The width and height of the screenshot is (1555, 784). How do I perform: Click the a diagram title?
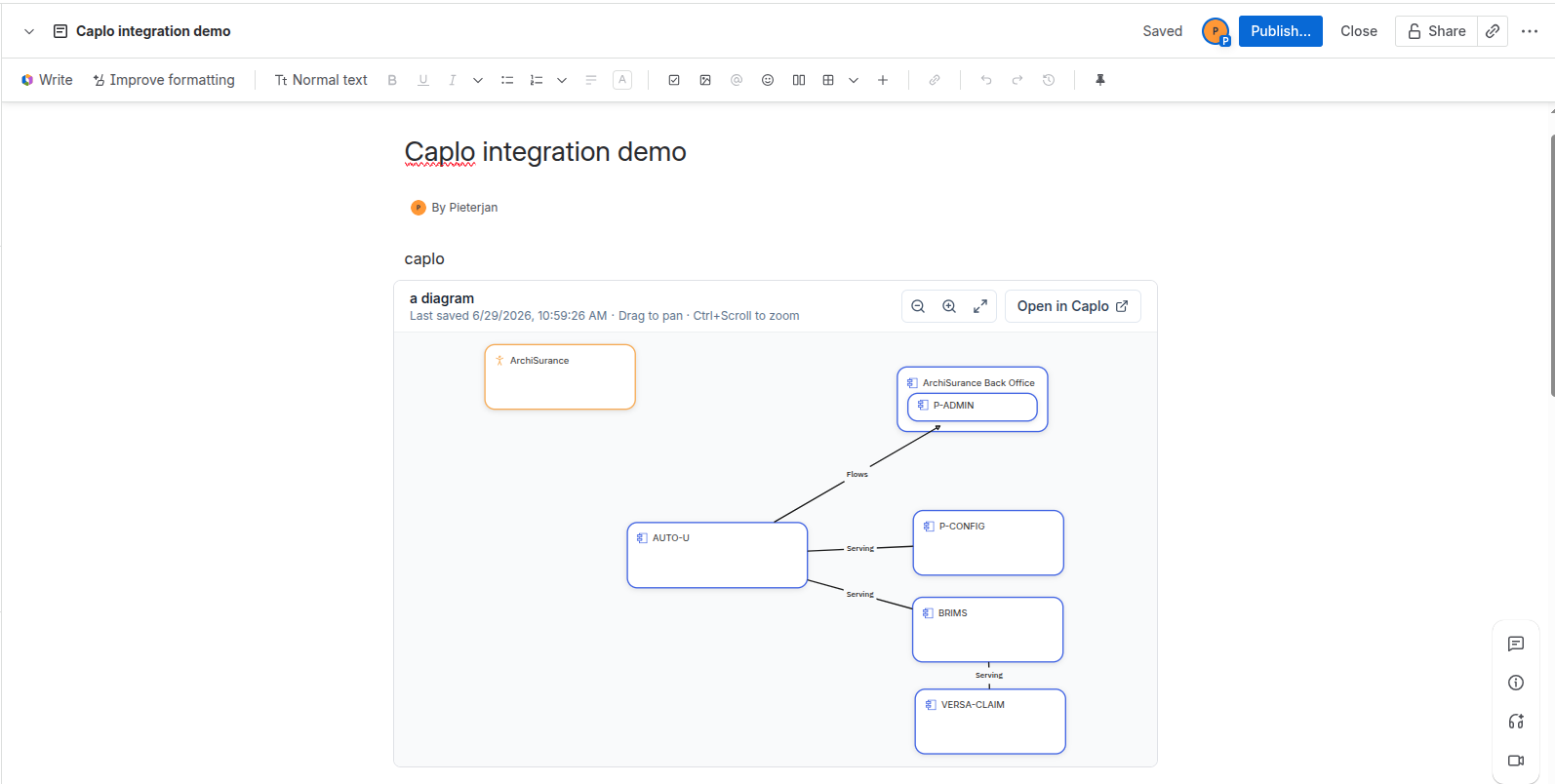coord(442,298)
